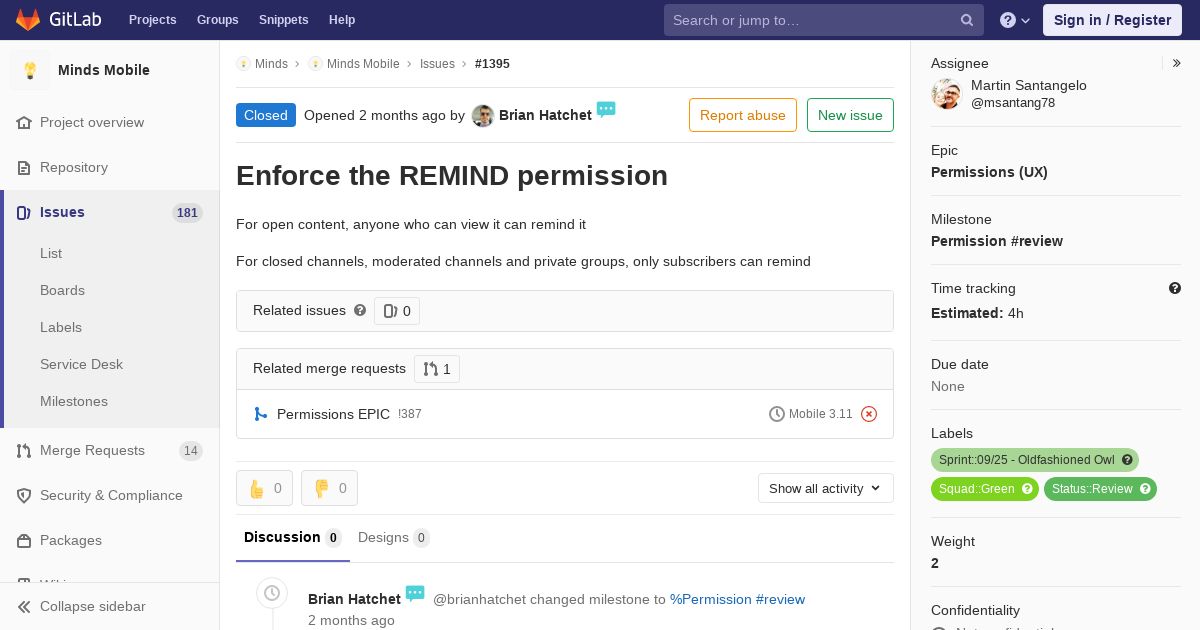Click the Project overview home icon
Image resolution: width=1200 pixels, height=630 pixels.
(24, 122)
